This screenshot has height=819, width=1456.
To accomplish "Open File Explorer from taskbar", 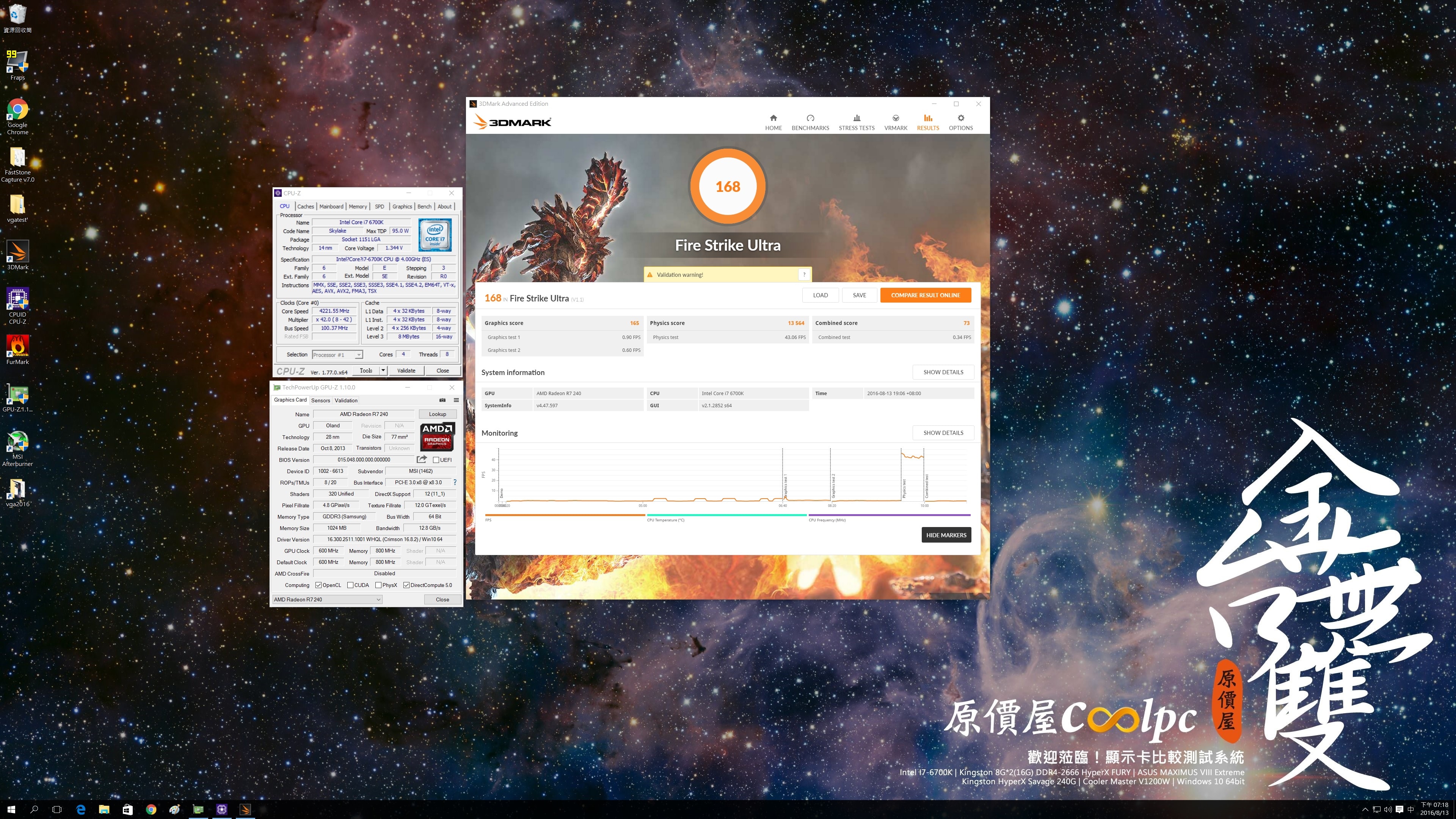I will [x=104, y=810].
